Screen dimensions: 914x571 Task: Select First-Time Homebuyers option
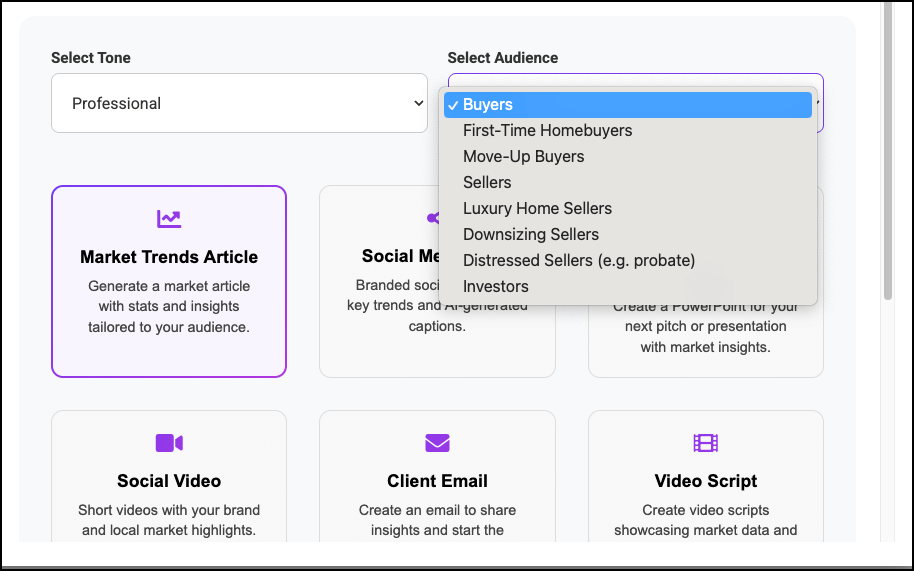[x=547, y=131]
